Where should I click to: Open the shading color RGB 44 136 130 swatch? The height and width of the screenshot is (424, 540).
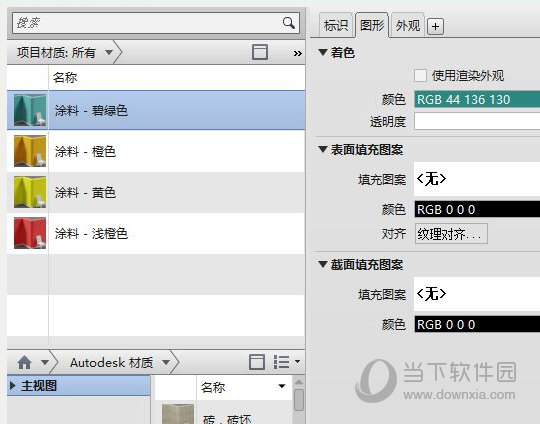coord(477,100)
